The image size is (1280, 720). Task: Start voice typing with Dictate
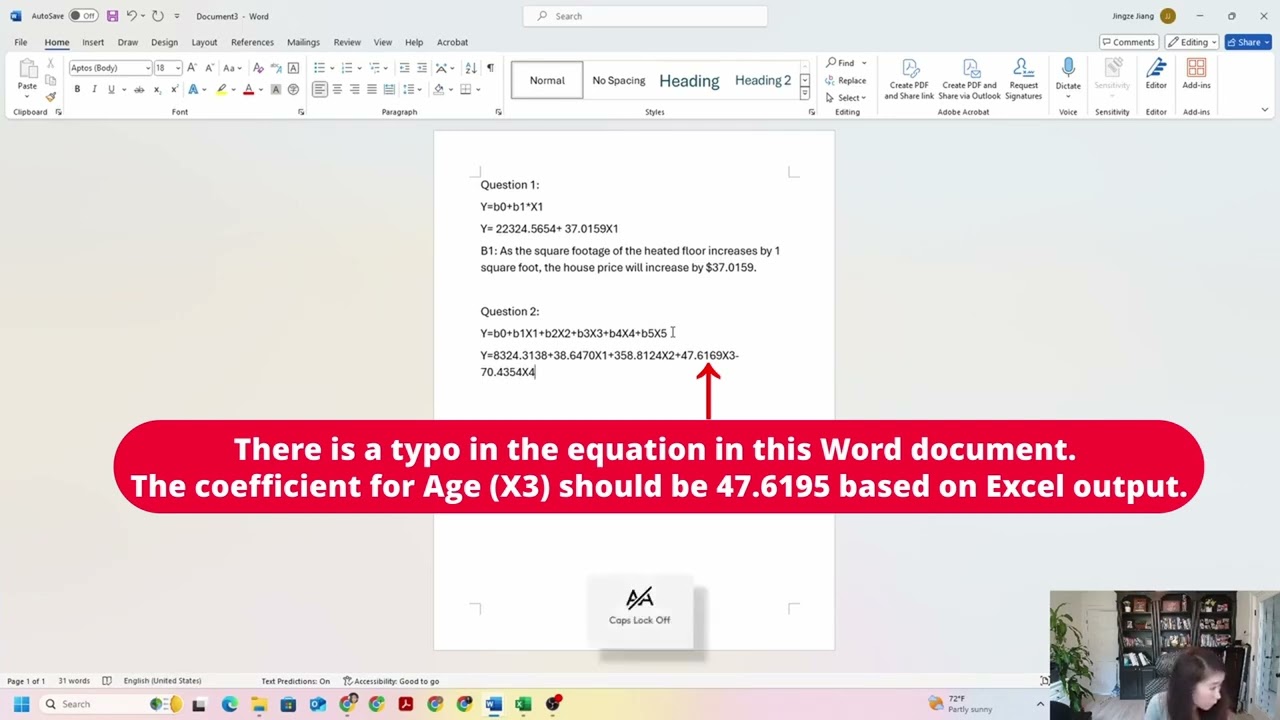(1068, 75)
